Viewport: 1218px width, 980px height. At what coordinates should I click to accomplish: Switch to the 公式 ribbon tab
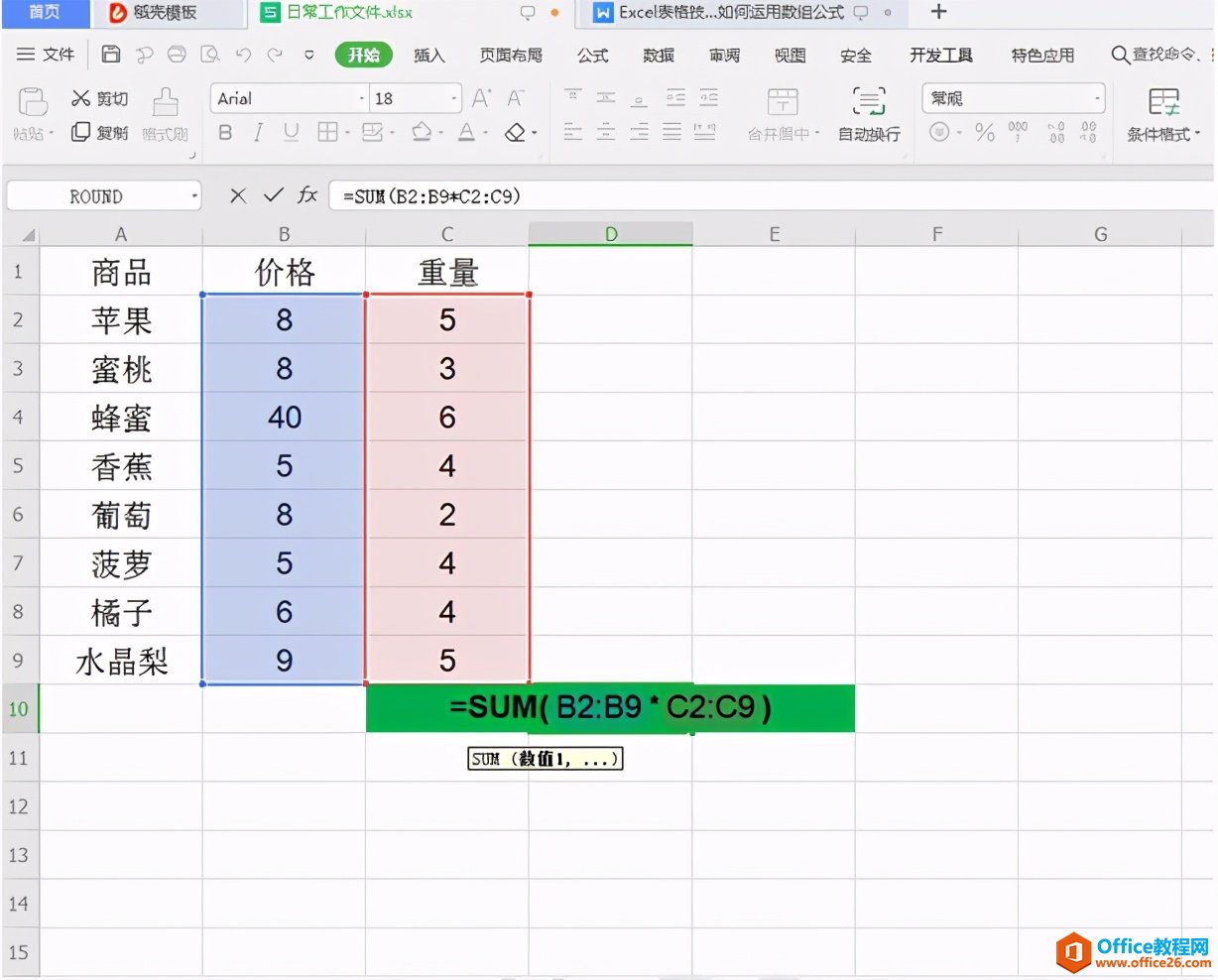[593, 55]
